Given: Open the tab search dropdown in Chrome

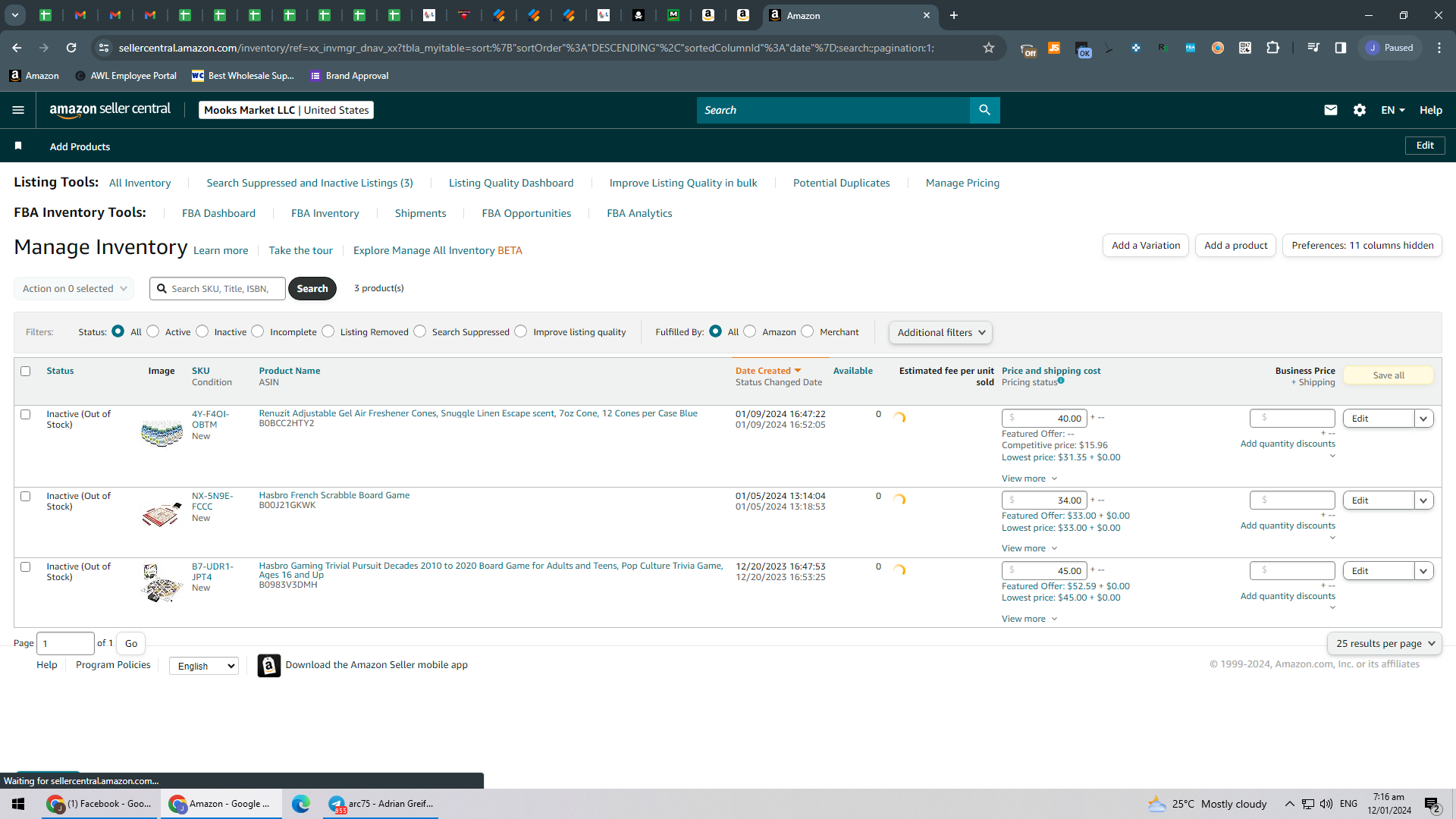Looking at the screenshot, I should point(15,15).
